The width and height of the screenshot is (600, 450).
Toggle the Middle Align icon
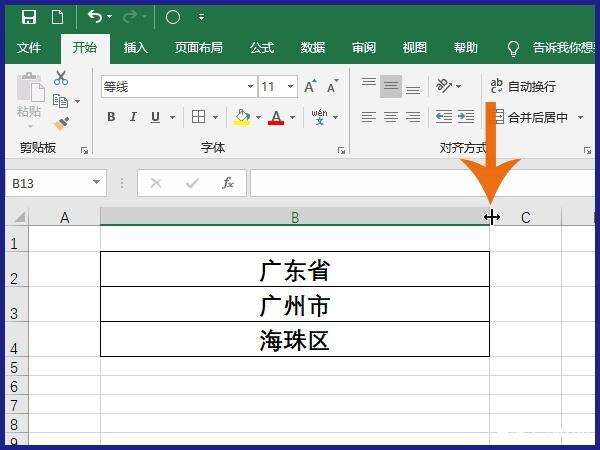click(x=391, y=86)
